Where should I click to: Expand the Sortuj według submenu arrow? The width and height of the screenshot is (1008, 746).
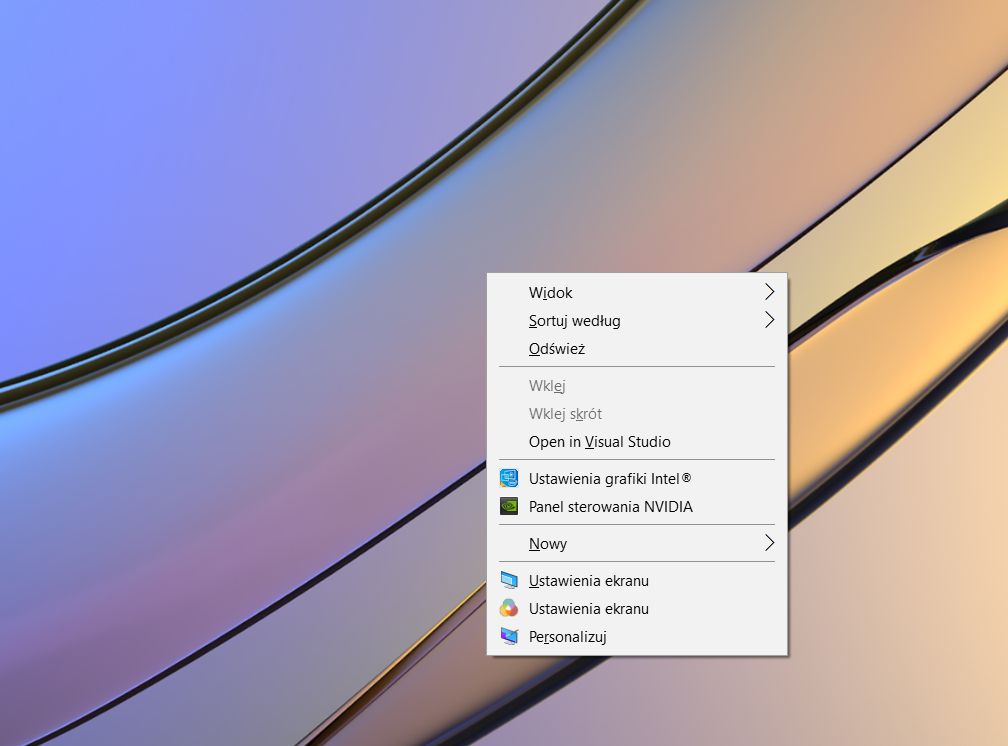pos(768,320)
